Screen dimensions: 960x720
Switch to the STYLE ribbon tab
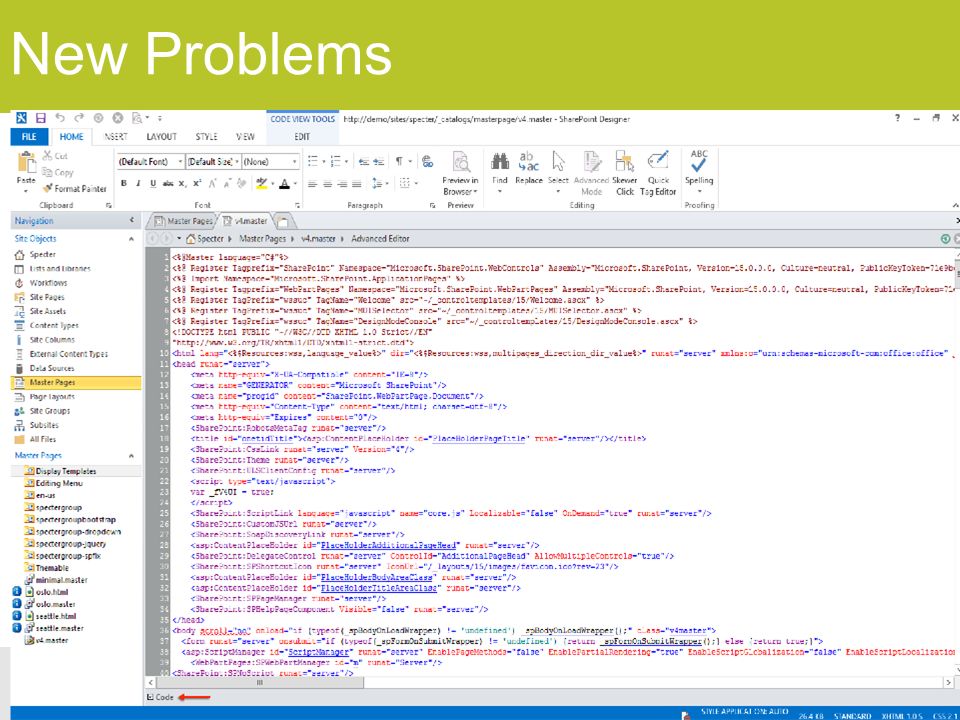pyautogui.click(x=206, y=137)
